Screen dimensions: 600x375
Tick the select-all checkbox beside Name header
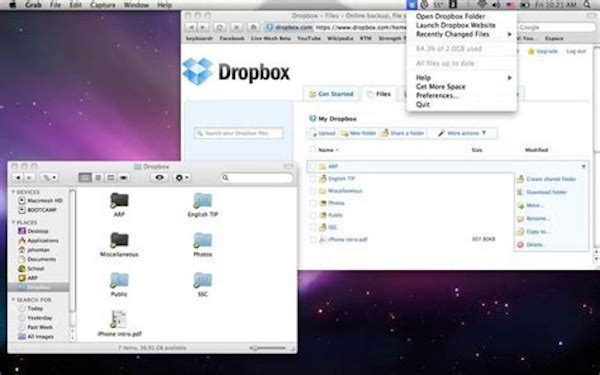click(x=313, y=150)
